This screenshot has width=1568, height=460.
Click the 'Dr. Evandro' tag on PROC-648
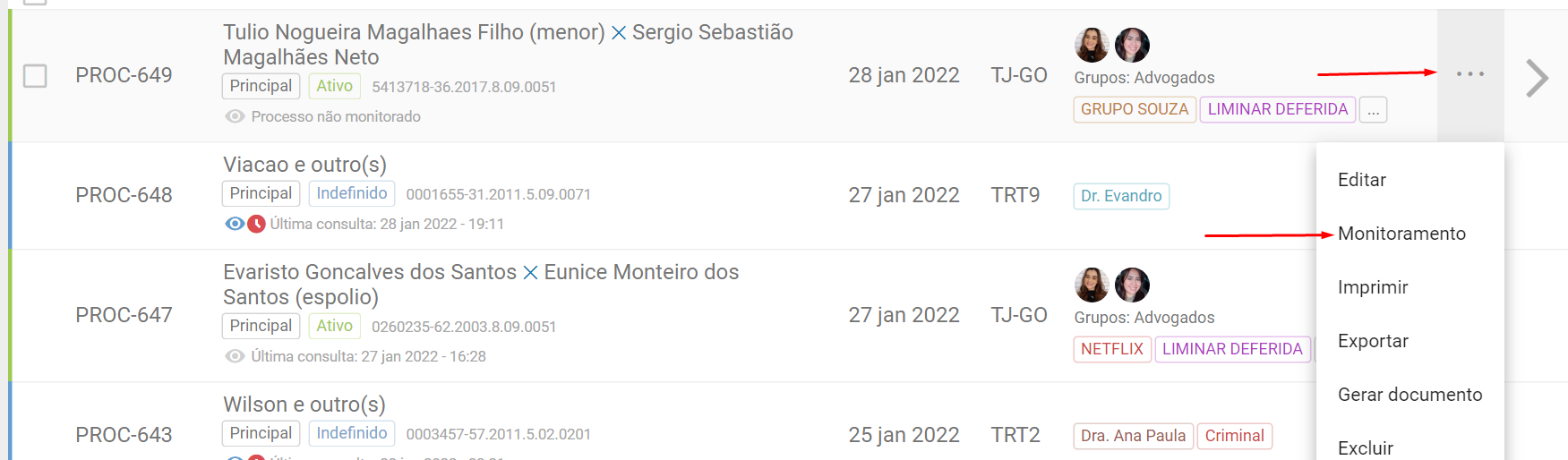(1120, 196)
